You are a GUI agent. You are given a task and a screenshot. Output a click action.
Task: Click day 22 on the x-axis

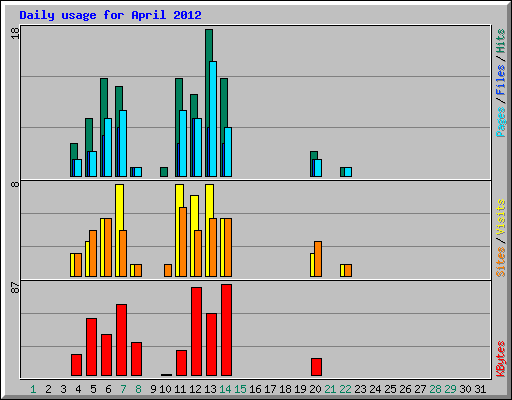click(x=345, y=389)
